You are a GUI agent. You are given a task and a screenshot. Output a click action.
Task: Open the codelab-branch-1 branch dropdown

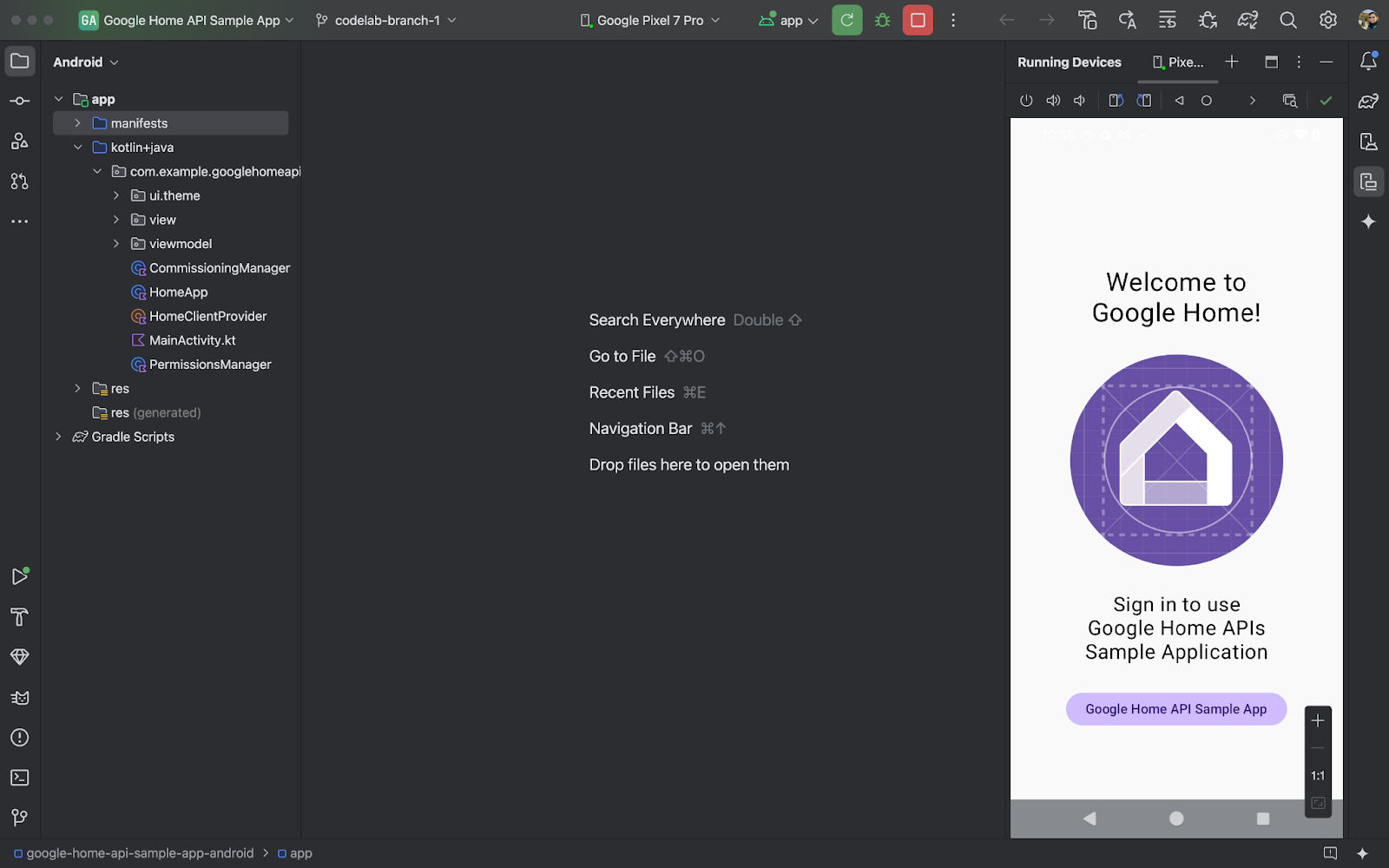[x=385, y=20]
